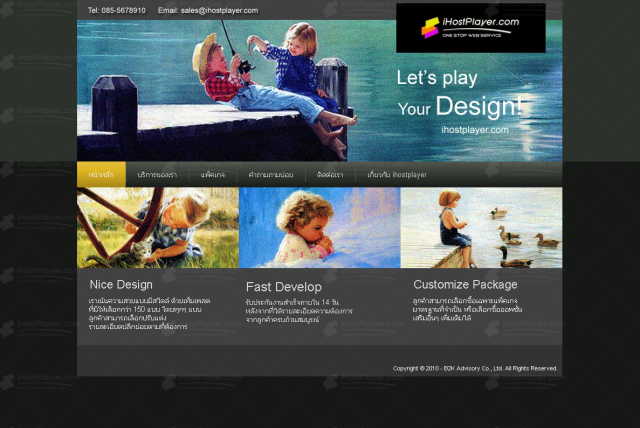This screenshot has height=428, width=640.
Task: Click the sales@ihostplayer.com email link
Action: (x=219, y=11)
